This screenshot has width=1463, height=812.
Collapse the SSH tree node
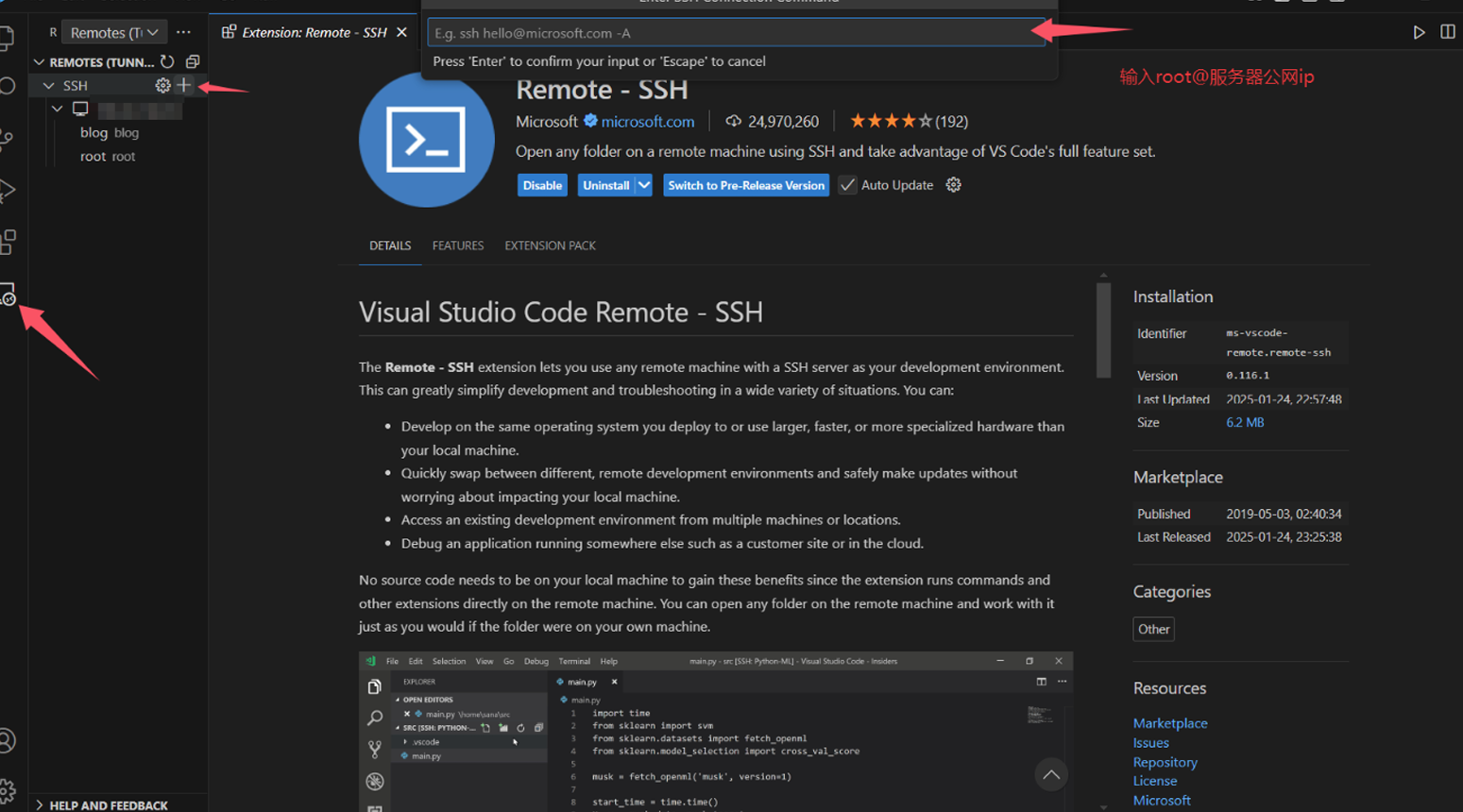[x=48, y=85]
